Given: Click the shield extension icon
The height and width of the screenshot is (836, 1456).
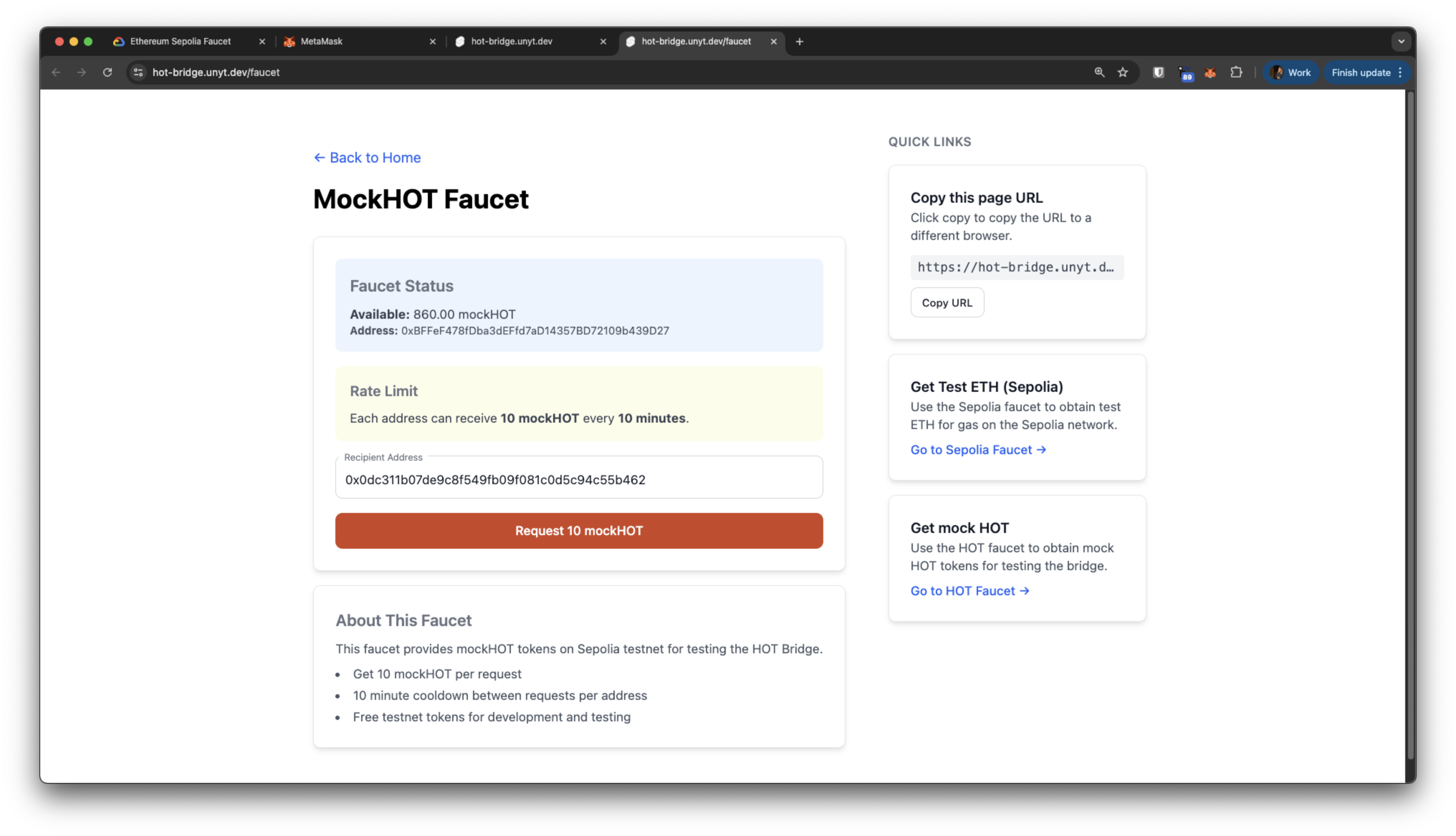Looking at the screenshot, I should pos(1159,72).
